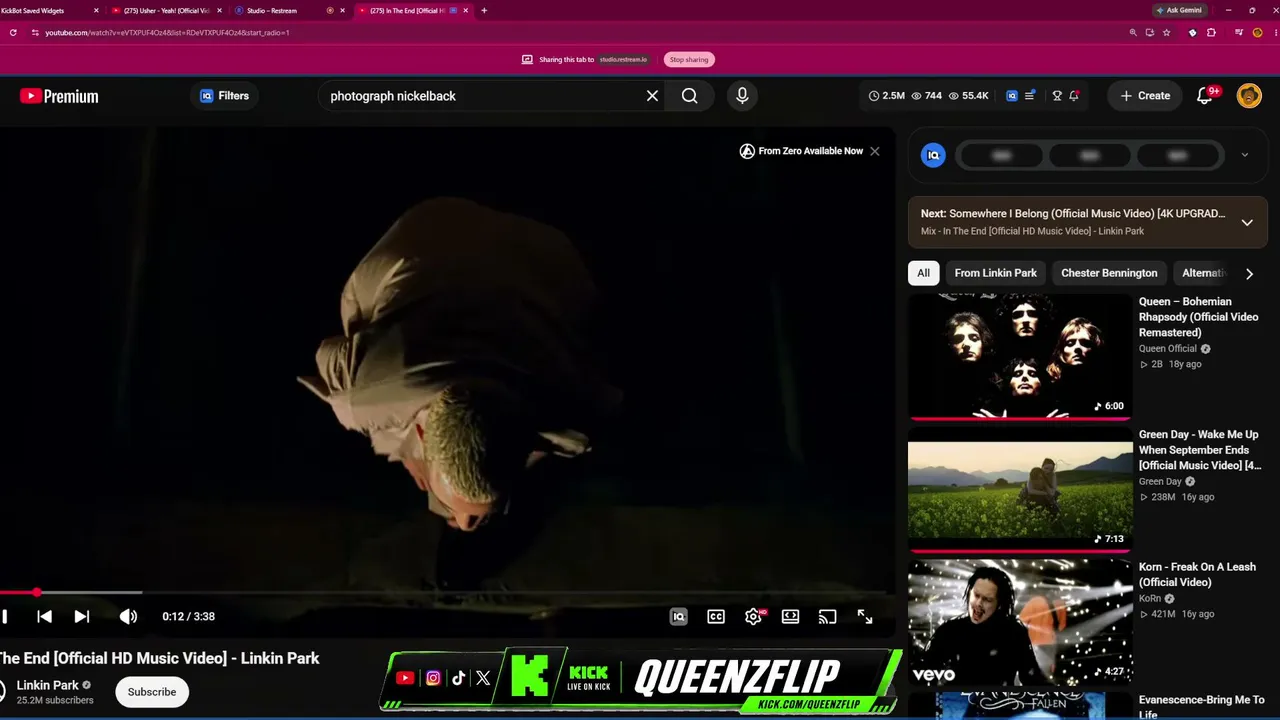Screen dimensions: 1280x720
Task: Open site information icon beside the URL
Action: (35, 33)
